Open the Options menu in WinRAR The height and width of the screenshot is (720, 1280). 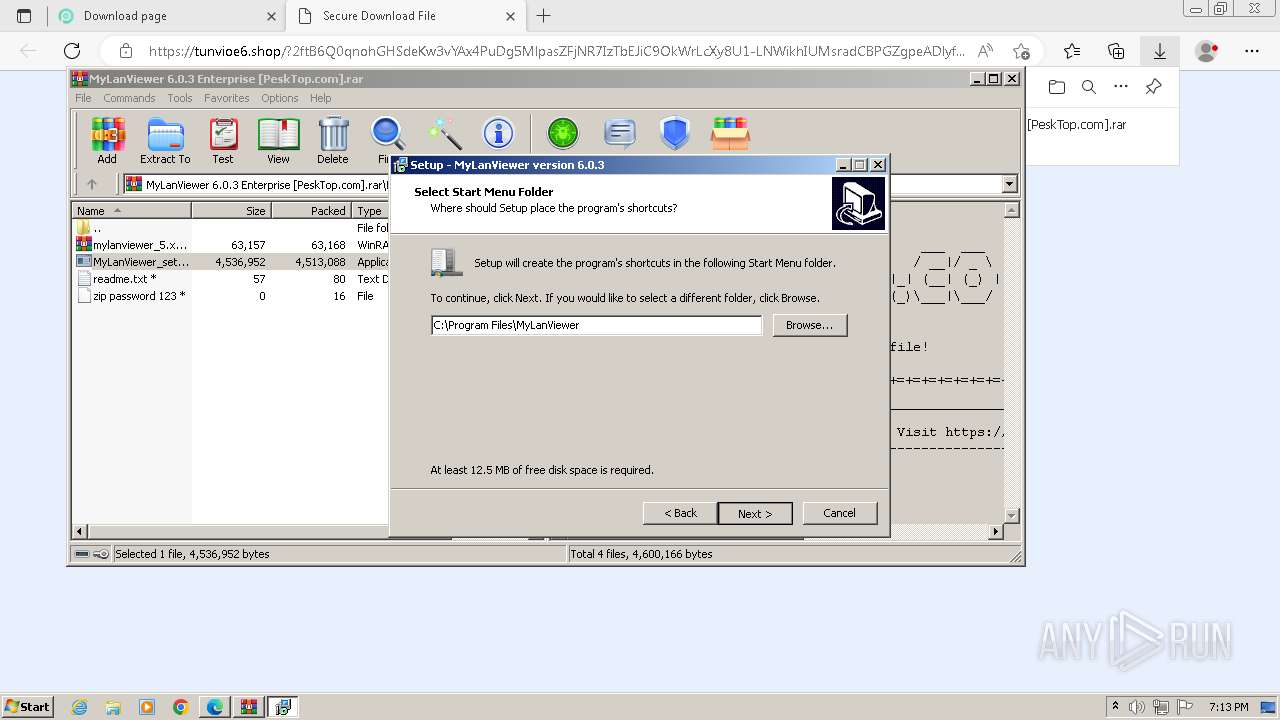point(280,98)
